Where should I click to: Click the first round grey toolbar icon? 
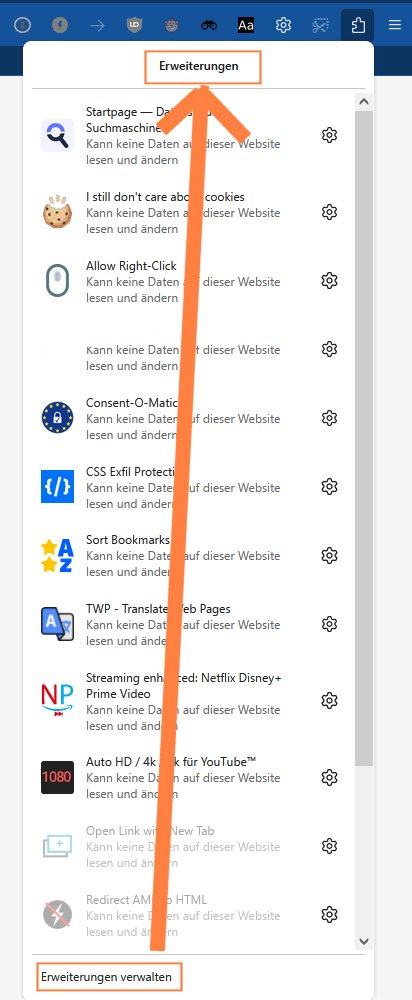pyautogui.click(x=22, y=26)
